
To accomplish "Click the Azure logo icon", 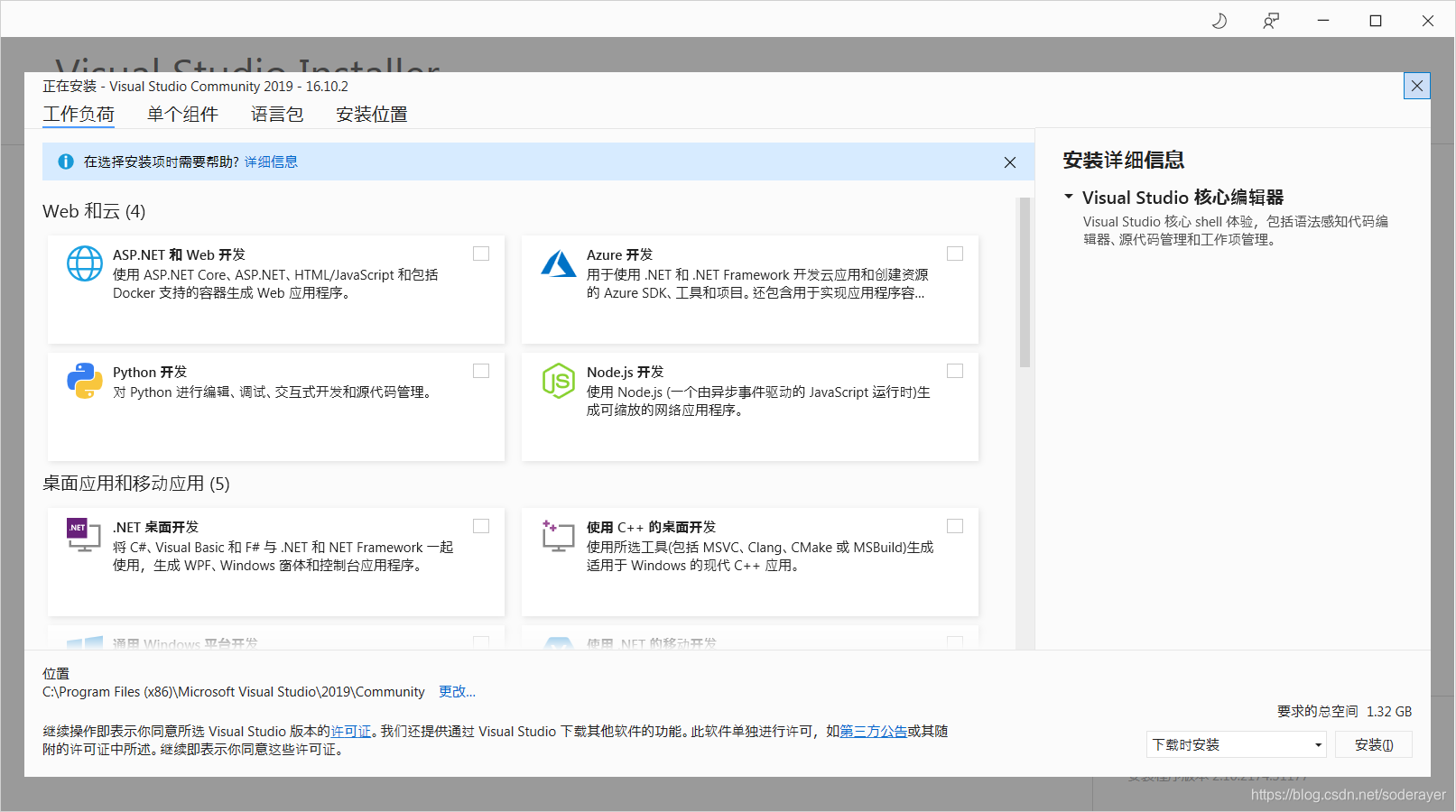I will (x=559, y=263).
